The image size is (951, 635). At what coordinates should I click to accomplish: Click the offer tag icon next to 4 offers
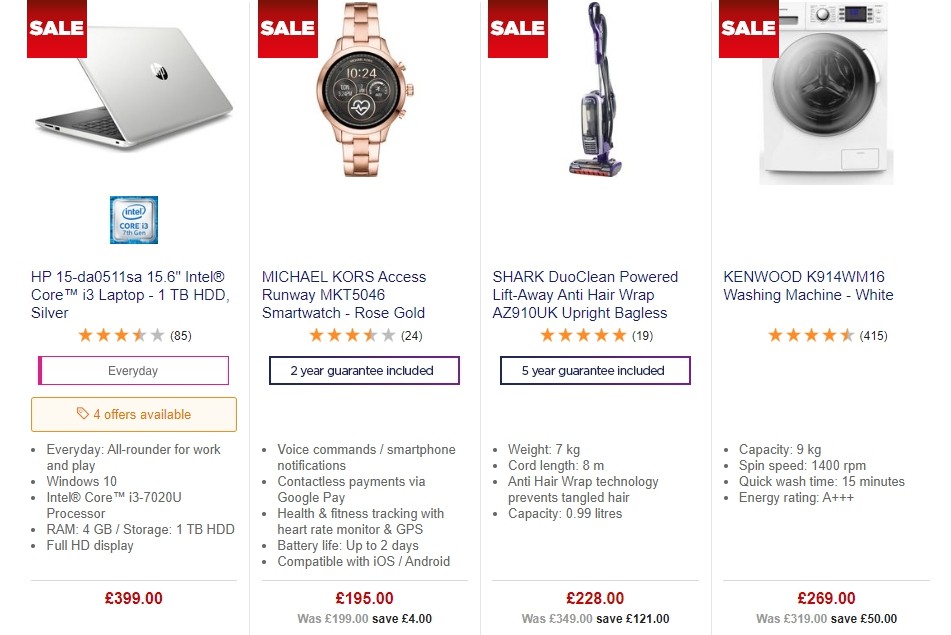pyautogui.click(x=85, y=414)
